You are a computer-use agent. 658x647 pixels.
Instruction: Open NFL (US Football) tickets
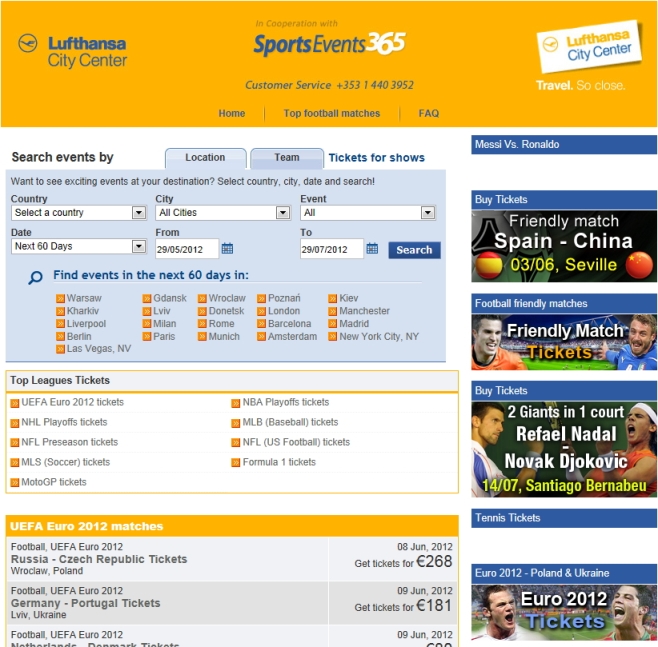click(x=296, y=442)
